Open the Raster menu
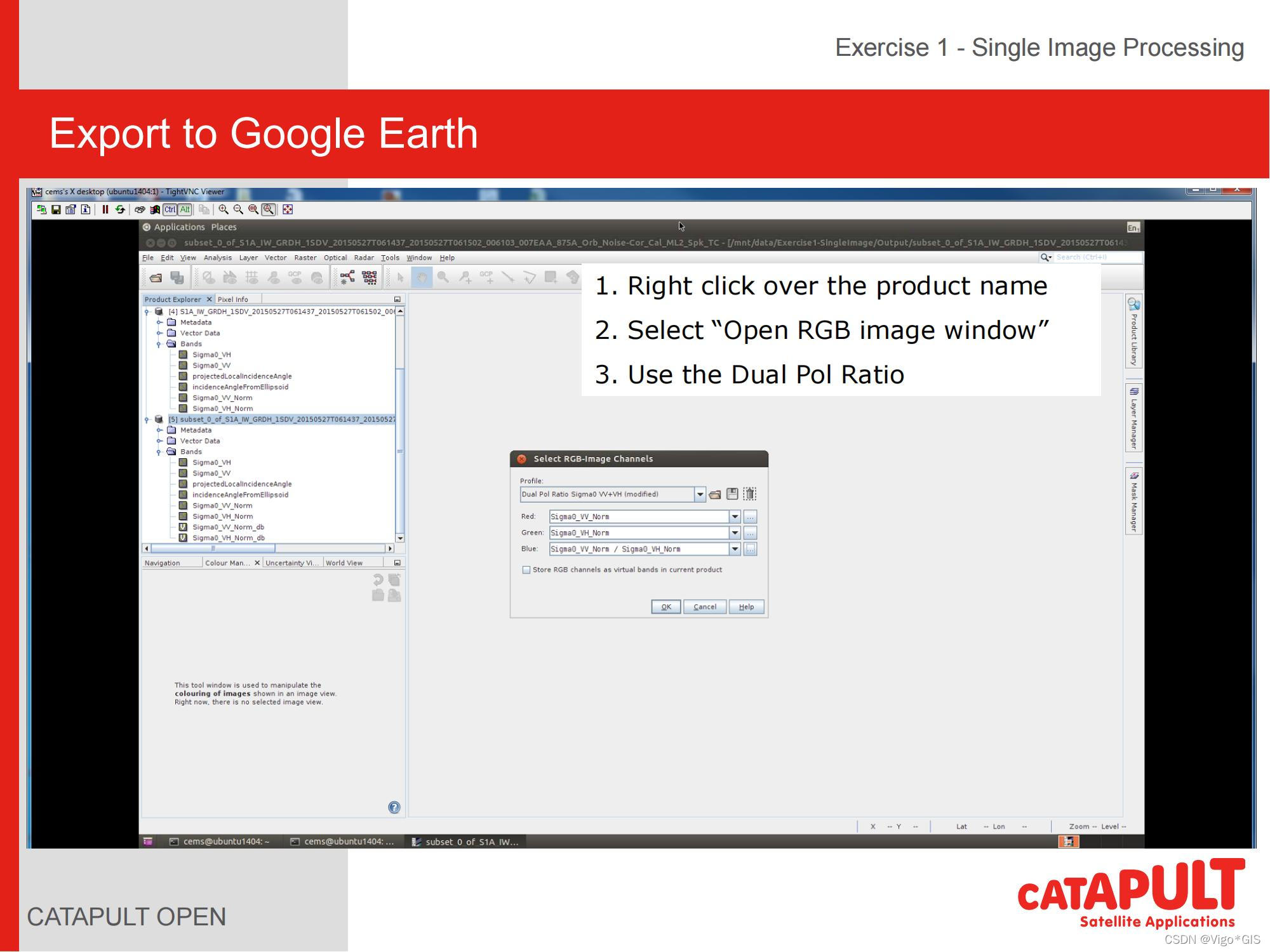1270x952 pixels. pyautogui.click(x=305, y=258)
